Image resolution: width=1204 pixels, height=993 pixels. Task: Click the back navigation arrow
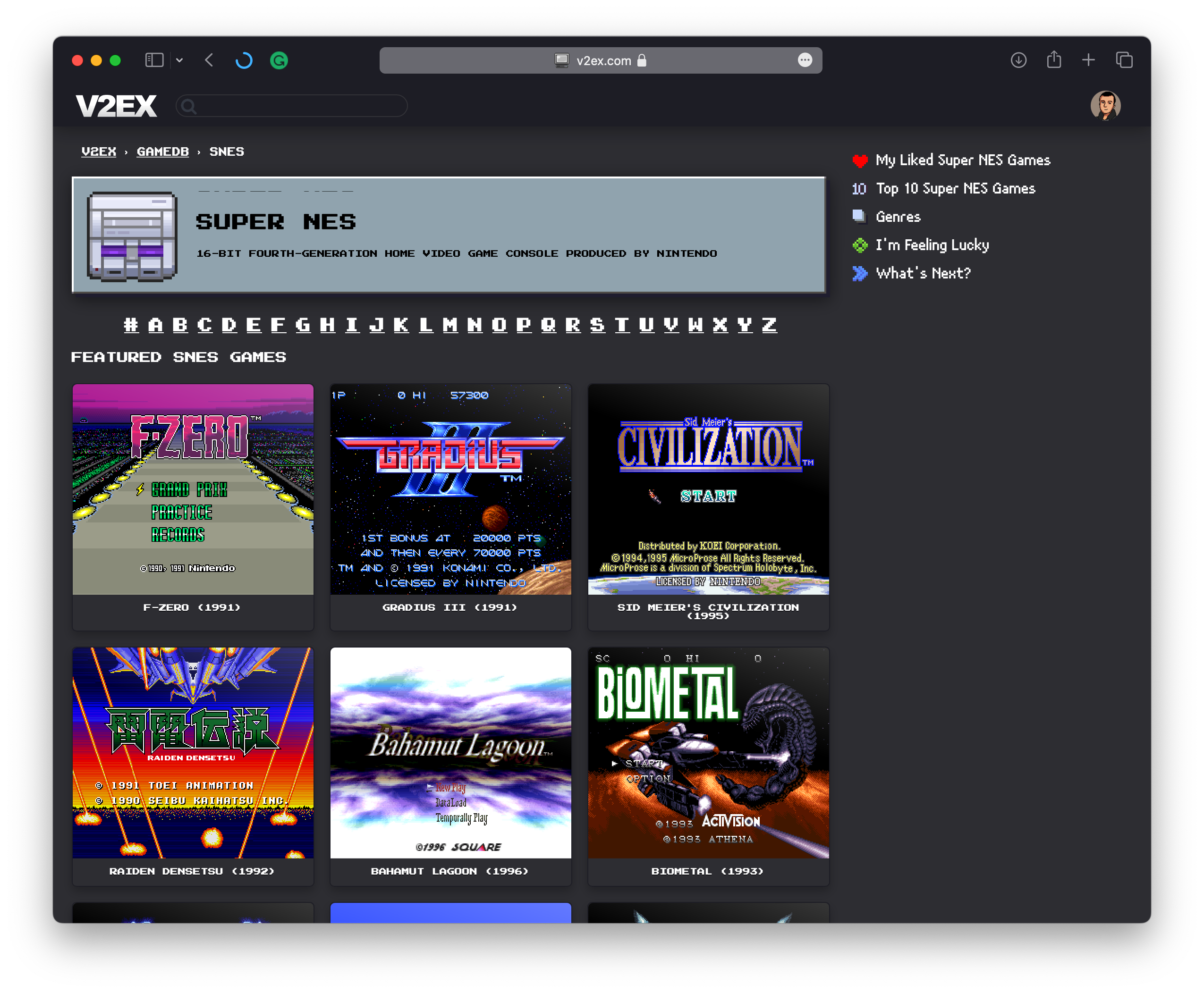pyautogui.click(x=209, y=60)
